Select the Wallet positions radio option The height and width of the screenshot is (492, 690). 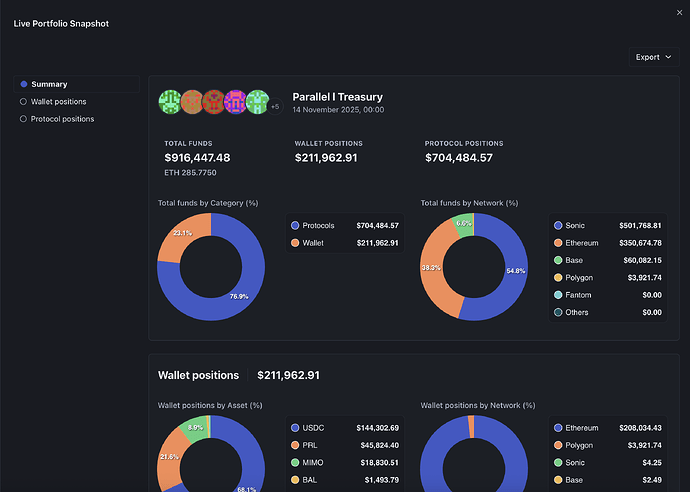tap(23, 102)
